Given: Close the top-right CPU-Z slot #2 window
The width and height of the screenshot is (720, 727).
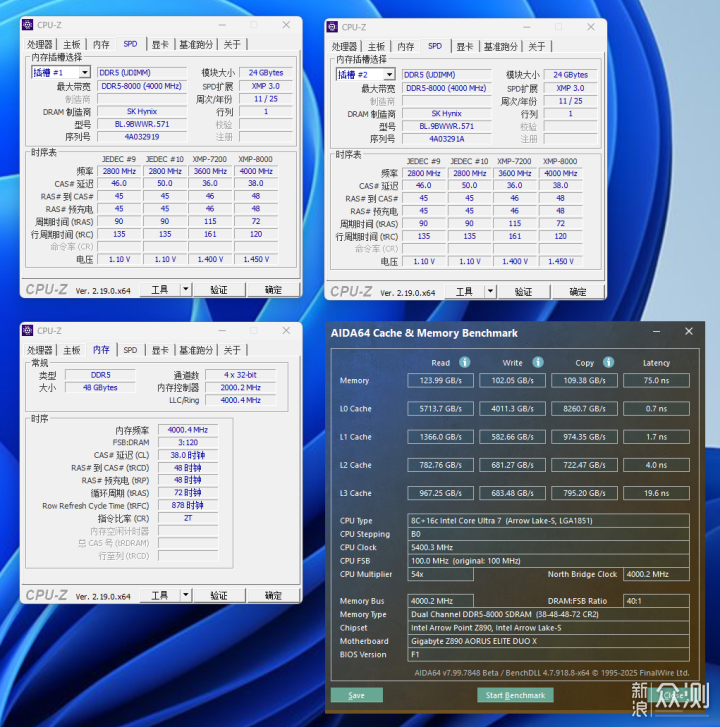Looking at the screenshot, I should 591,27.
